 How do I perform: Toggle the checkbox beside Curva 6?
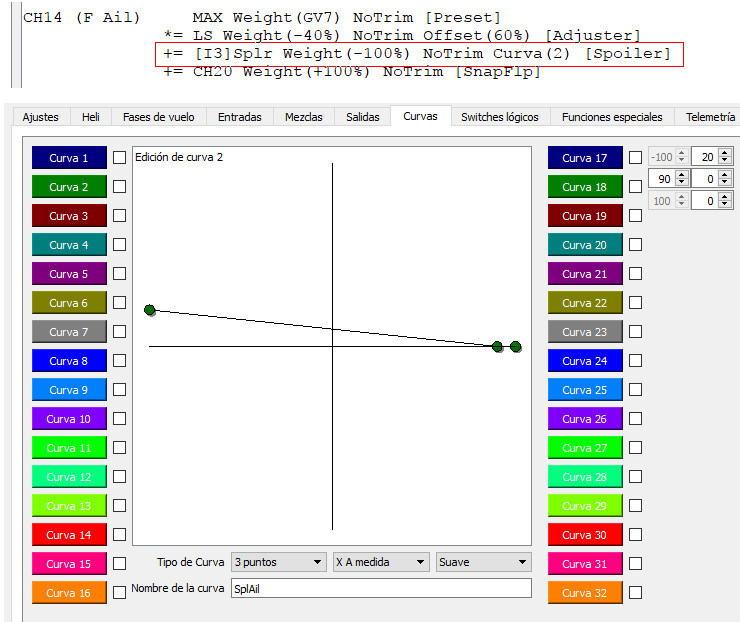(x=119, y=303)
